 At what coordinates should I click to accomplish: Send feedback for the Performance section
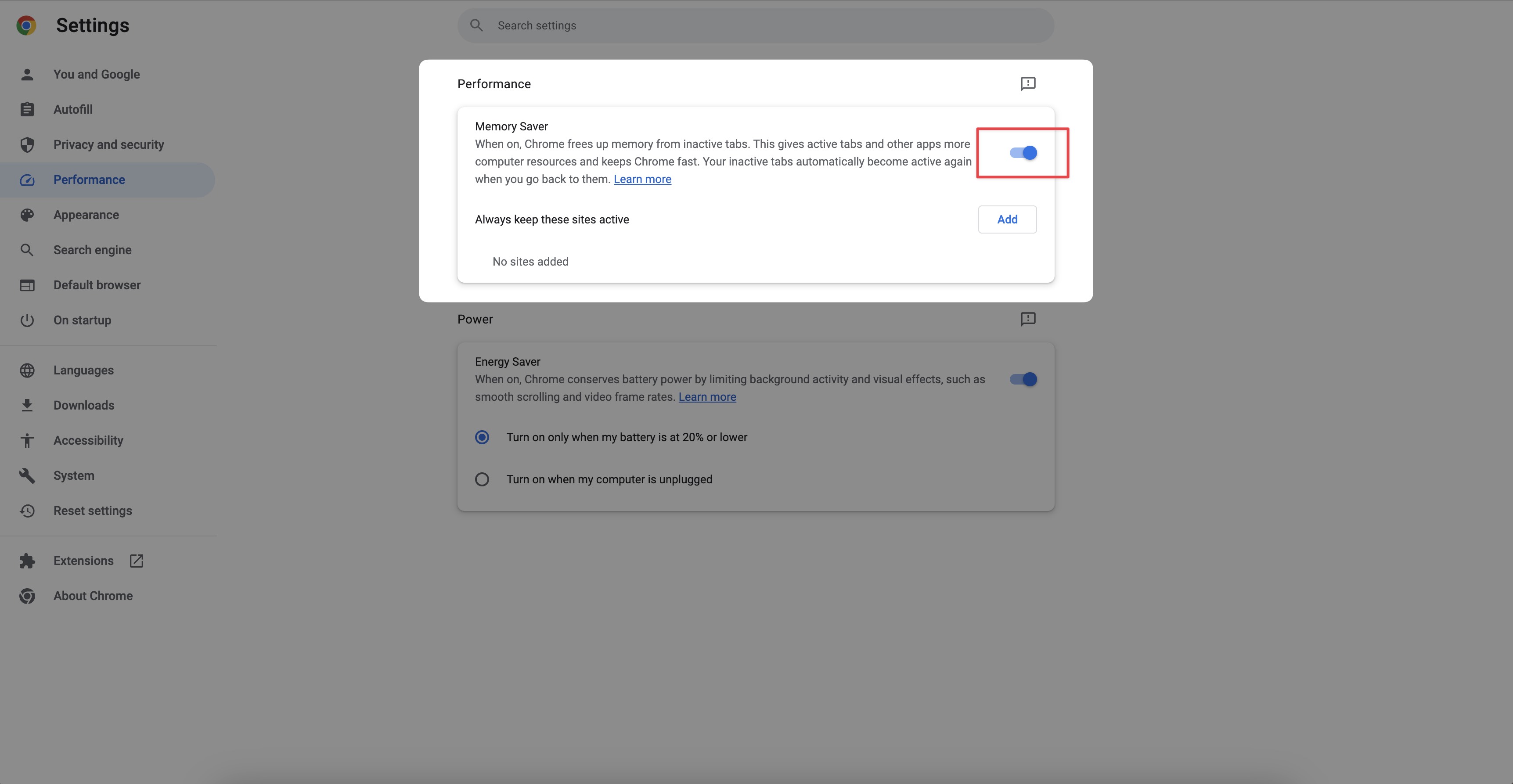(1028, 84)
